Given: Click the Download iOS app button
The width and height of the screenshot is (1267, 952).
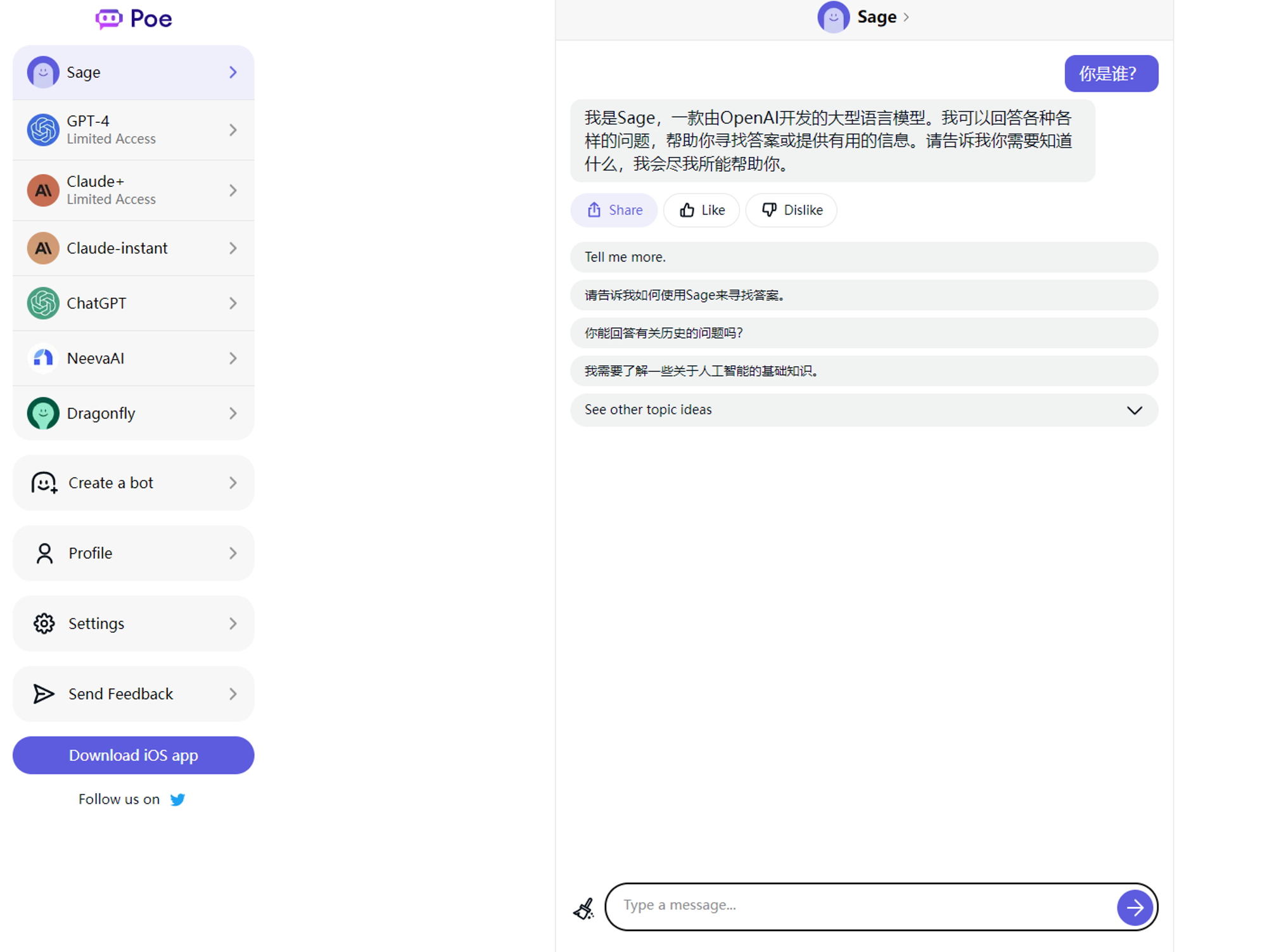Looking at the screenshot, I should click(x=133, y=755).
